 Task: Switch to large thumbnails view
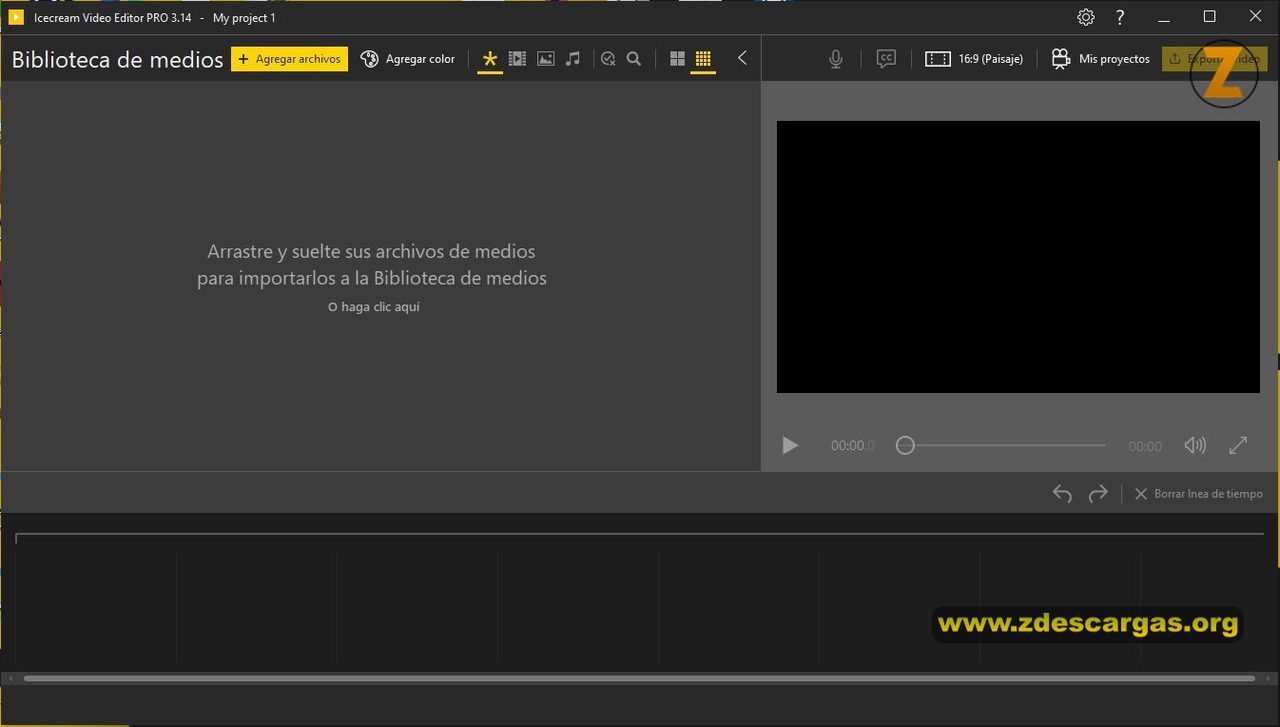(x=677, y=59)
